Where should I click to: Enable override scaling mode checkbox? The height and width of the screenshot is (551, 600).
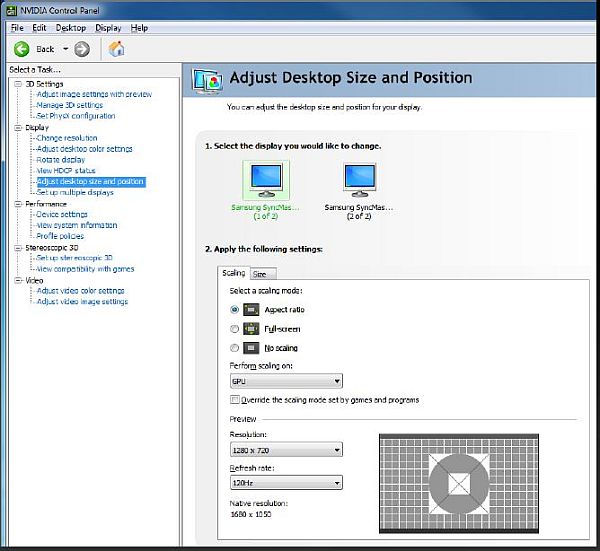coord(235,400)
